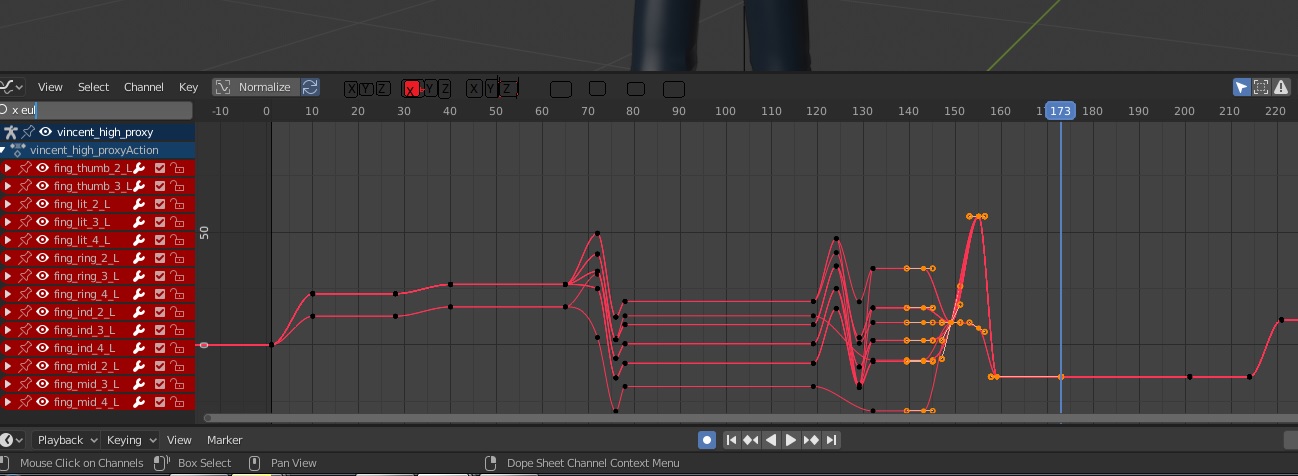Image resolution: width=1298 pixels, height=476 pixels.
Task: Uncheck mute checkbox for fing_lit_3_L
Action: tap(160, 222)
